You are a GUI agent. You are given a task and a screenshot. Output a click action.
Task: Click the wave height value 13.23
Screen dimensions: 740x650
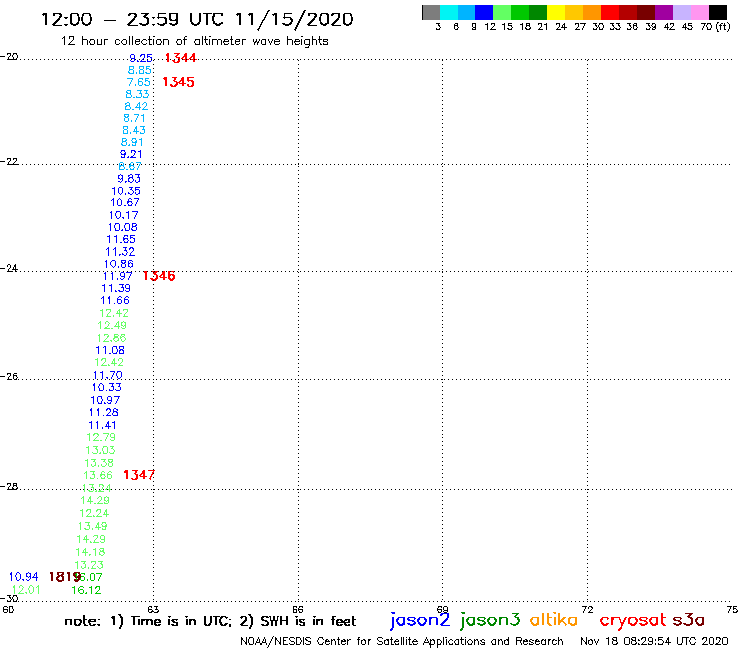pos(89,565)
